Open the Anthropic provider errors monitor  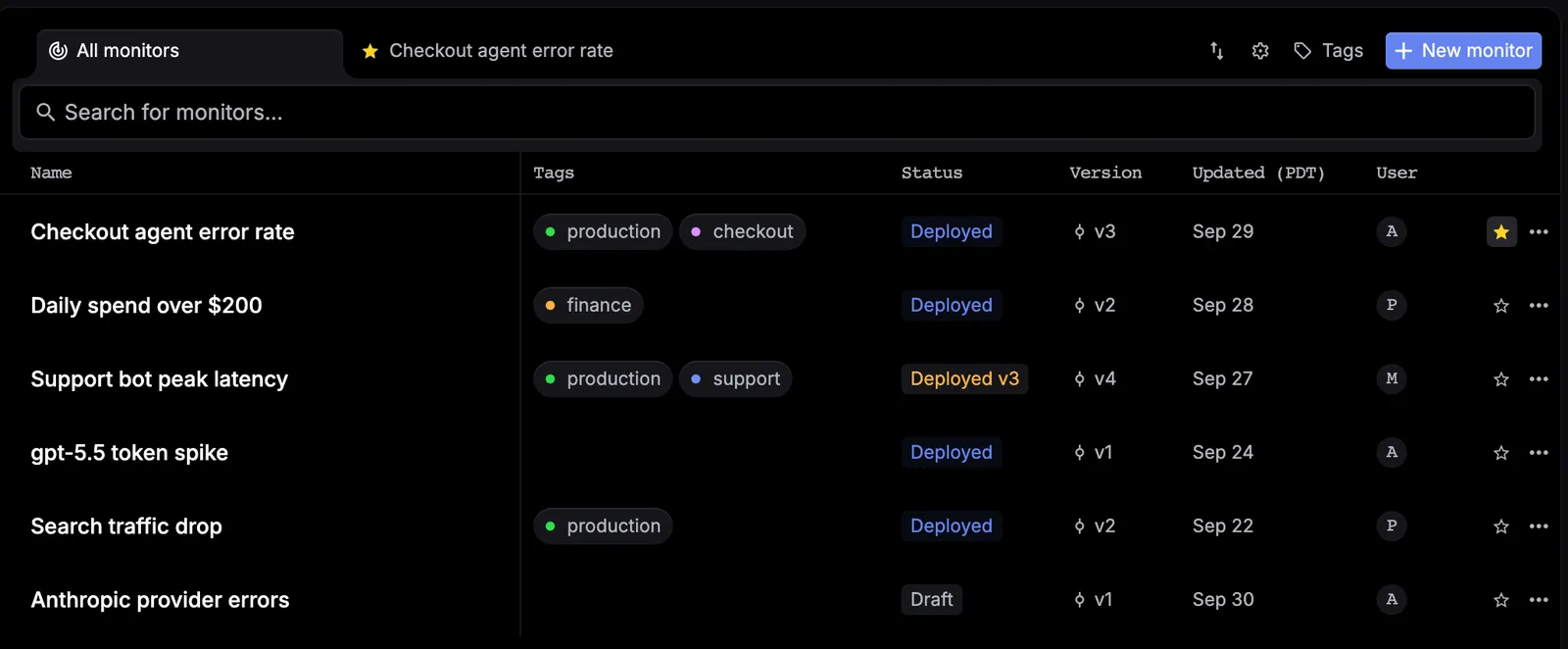point(161,600)
